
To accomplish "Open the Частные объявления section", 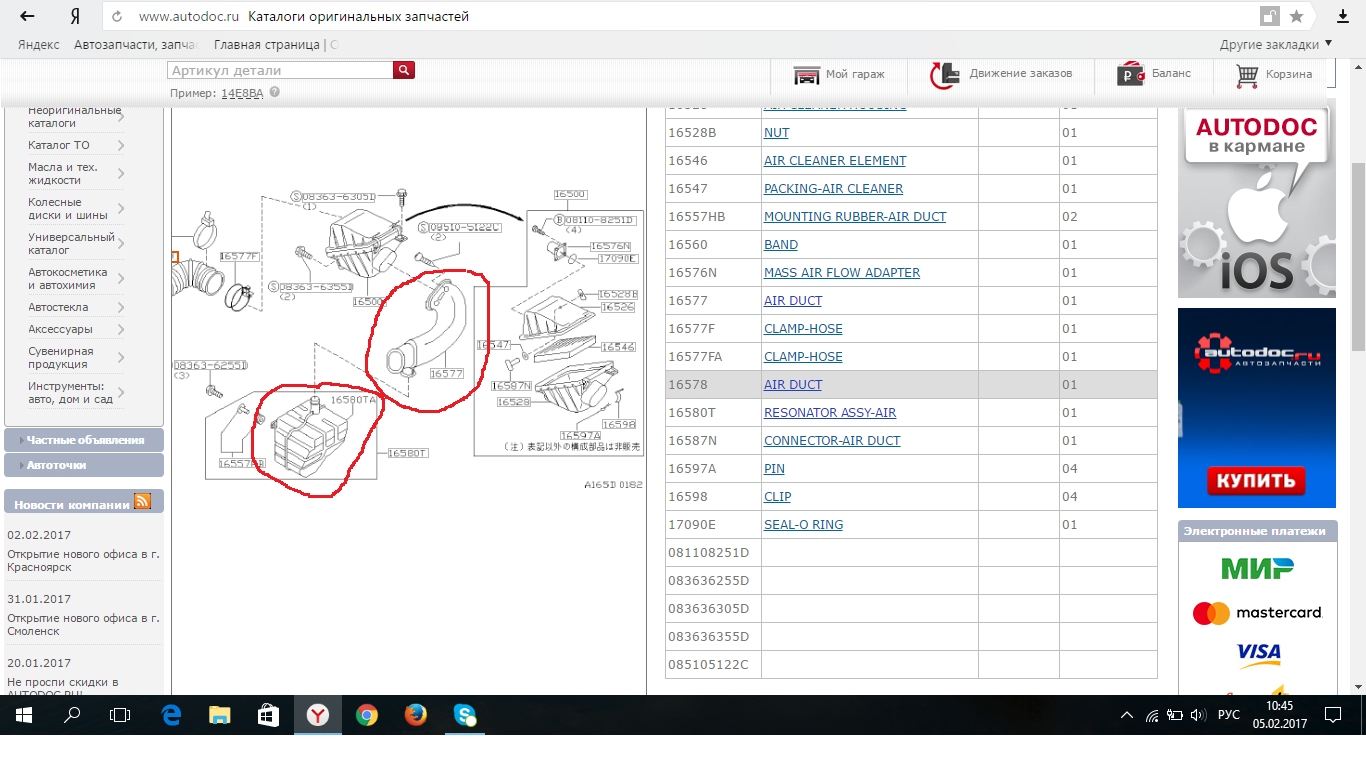I will (x=84, y=440).
